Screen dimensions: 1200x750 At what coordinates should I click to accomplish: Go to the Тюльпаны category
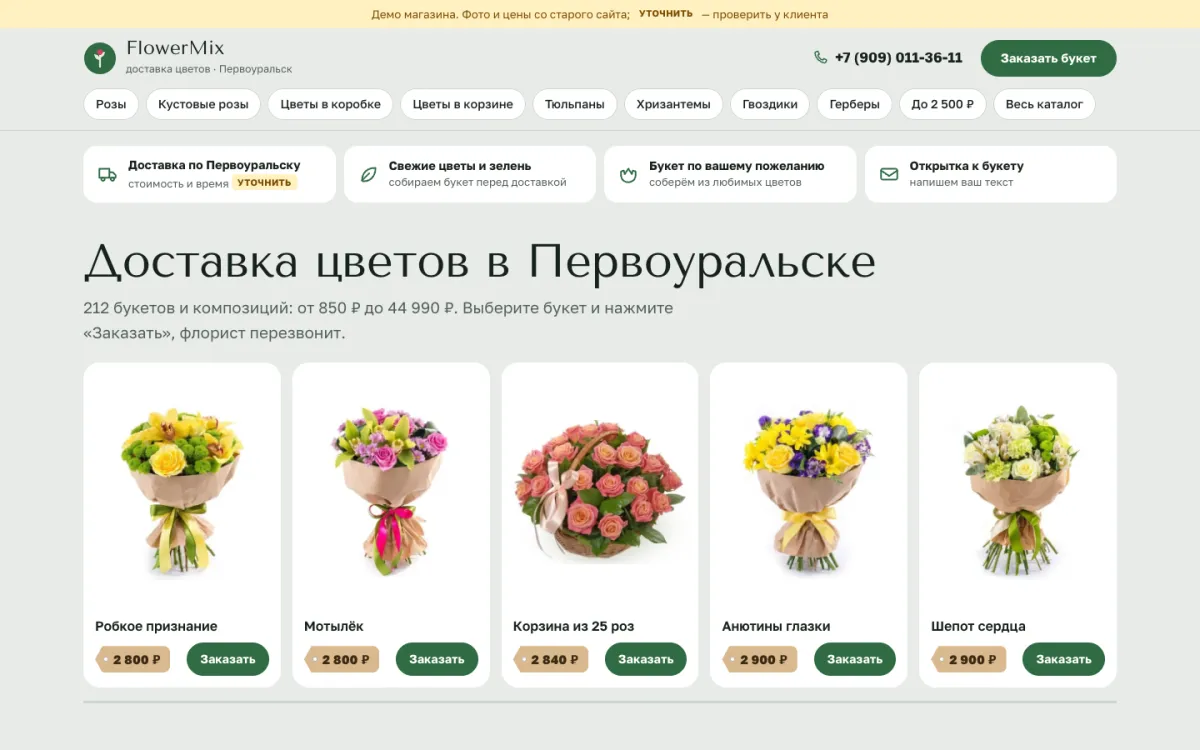pos(575,104)
